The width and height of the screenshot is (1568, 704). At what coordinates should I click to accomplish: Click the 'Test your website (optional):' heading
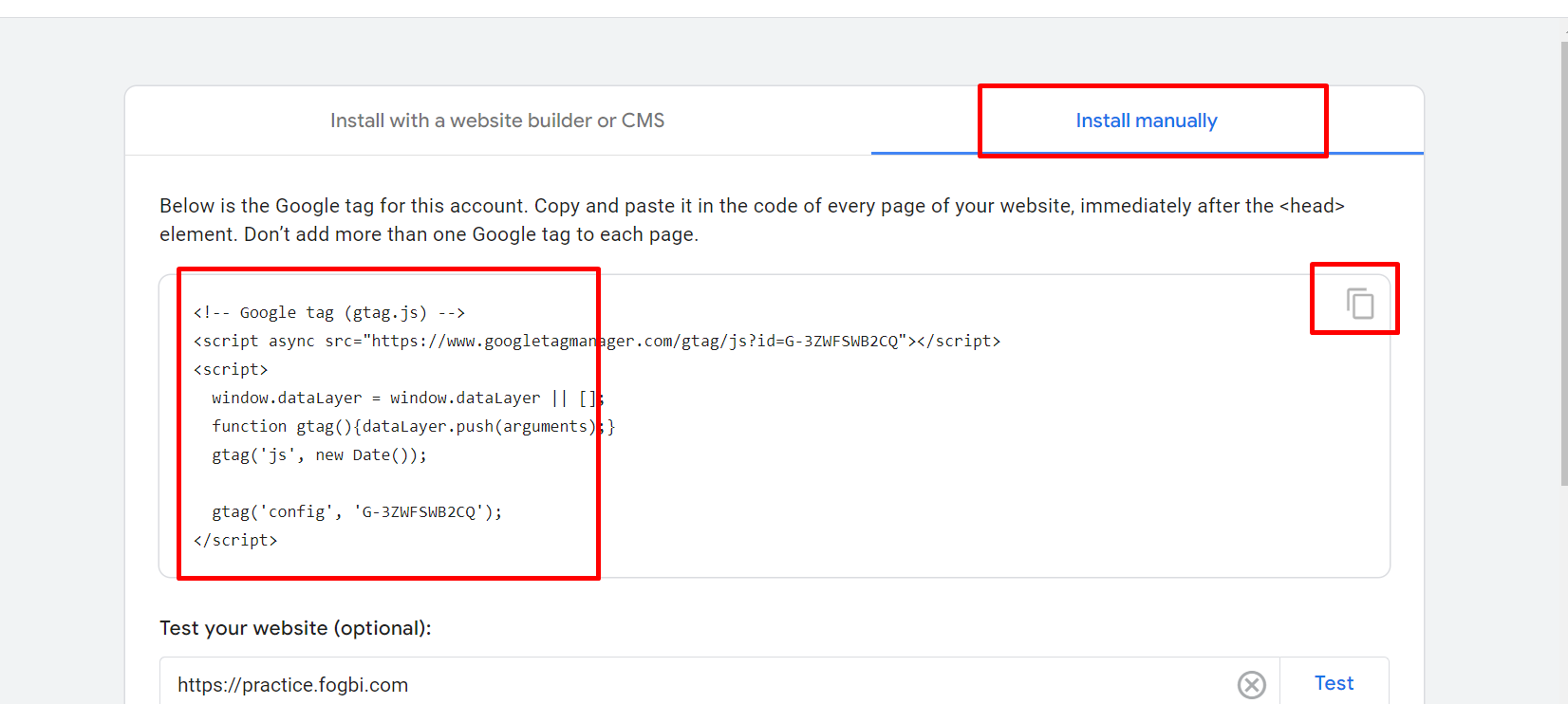click(295, 628)
